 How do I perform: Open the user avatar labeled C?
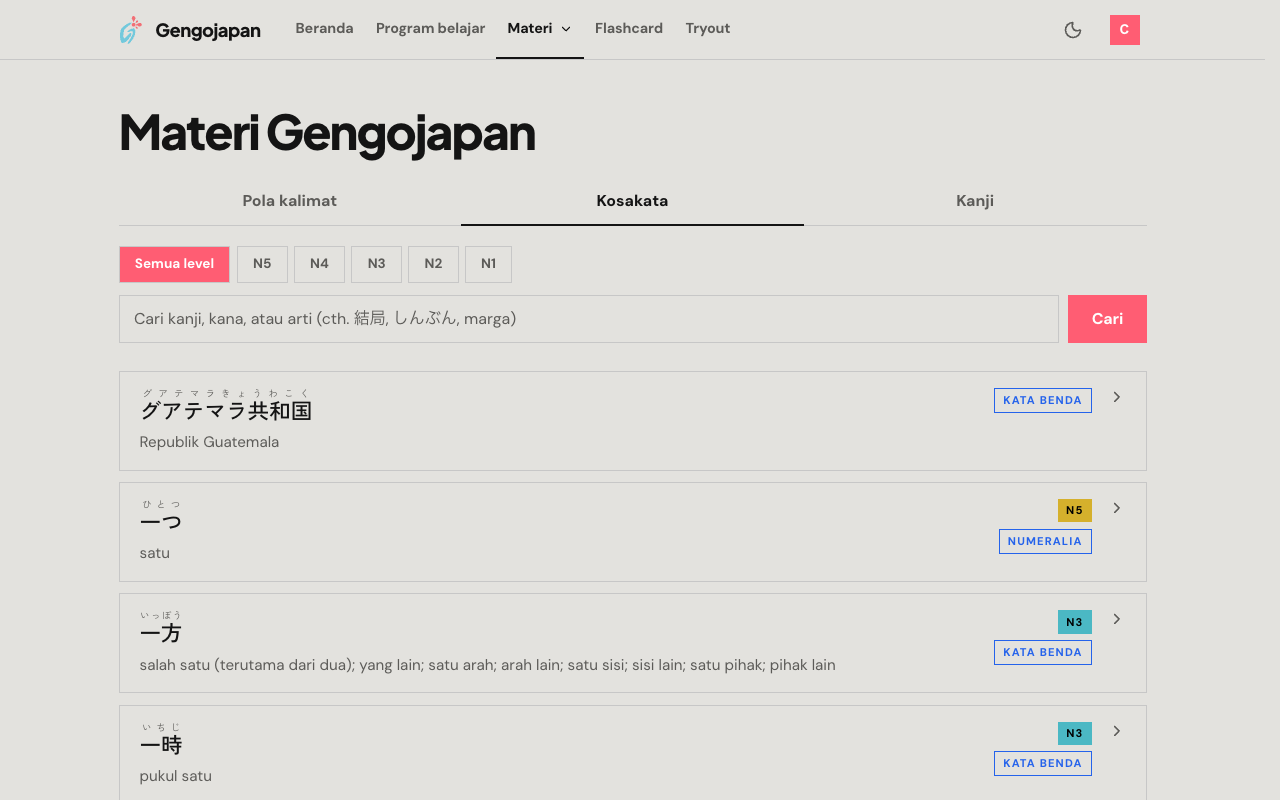(x=1125, y=30)
